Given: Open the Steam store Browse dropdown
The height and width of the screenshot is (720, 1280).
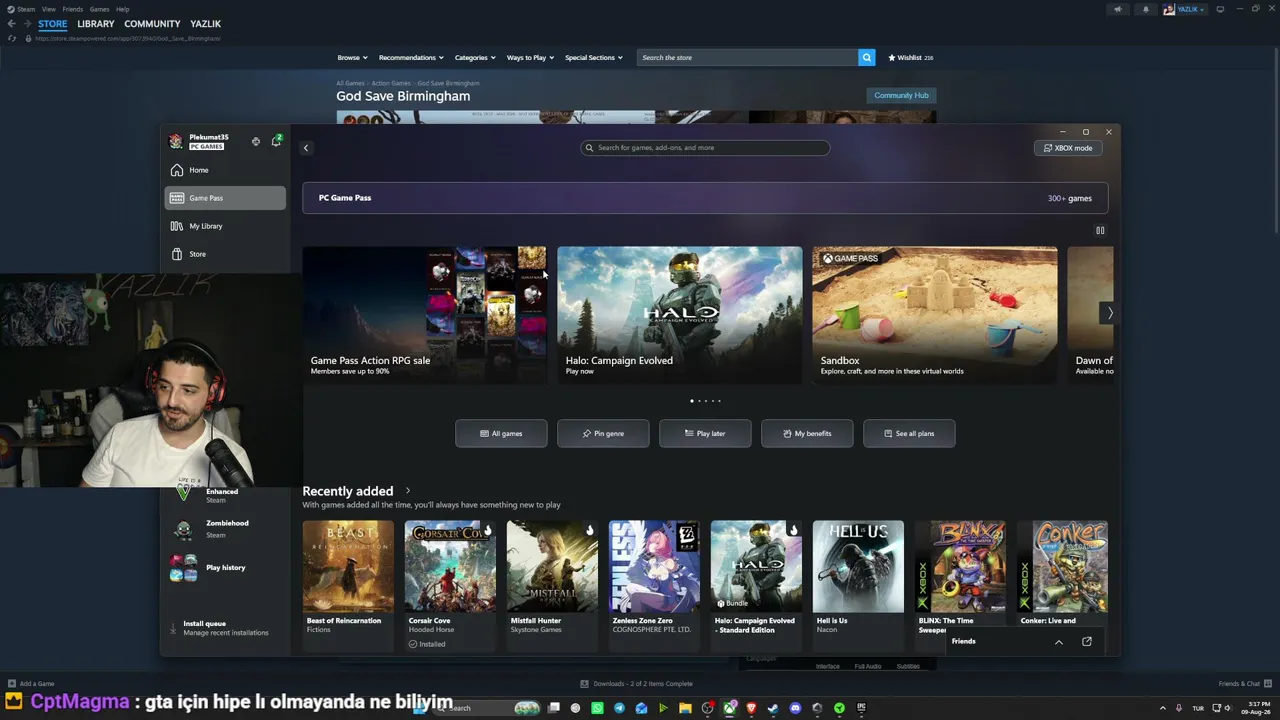Looking at the screenshot, I should 352,58.
